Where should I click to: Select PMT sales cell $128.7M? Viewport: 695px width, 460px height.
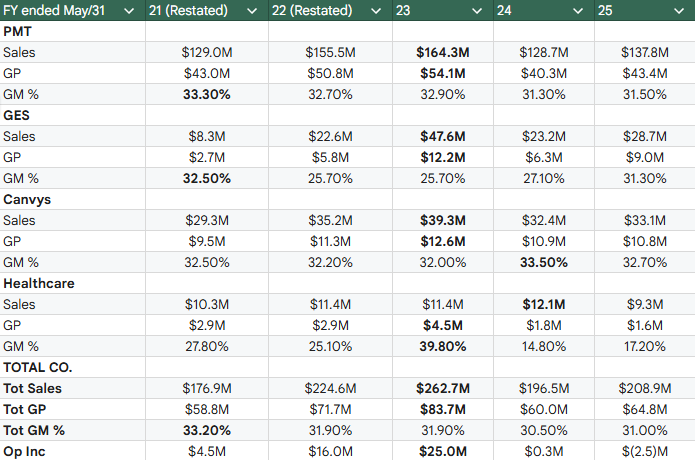pyautogui.click(x=544, y=52)
